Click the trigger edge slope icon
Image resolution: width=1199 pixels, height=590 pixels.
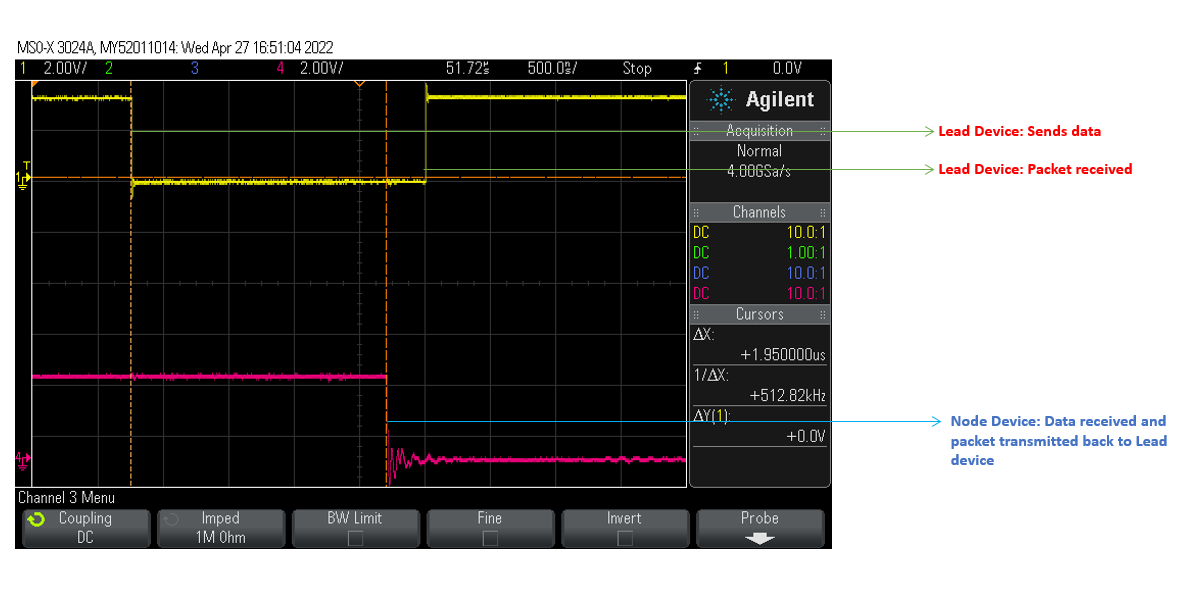pyautogui.click(x=696, y=68)
